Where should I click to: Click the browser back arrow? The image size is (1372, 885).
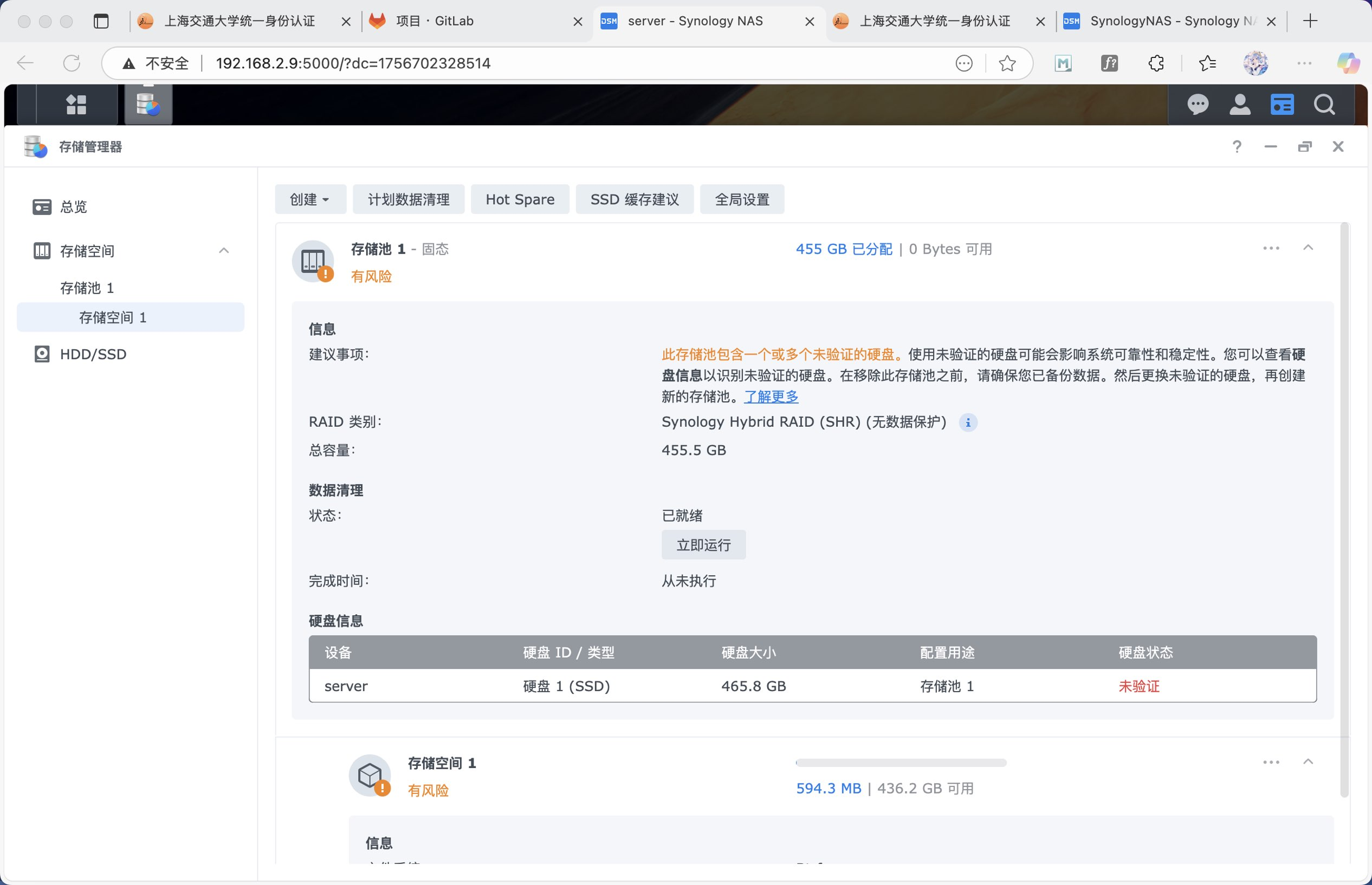(x=25, y=63)
